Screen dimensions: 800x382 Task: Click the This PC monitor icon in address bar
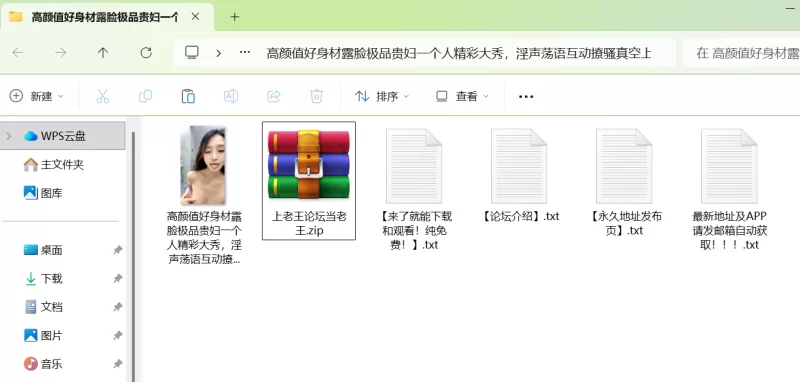point(192,53)
